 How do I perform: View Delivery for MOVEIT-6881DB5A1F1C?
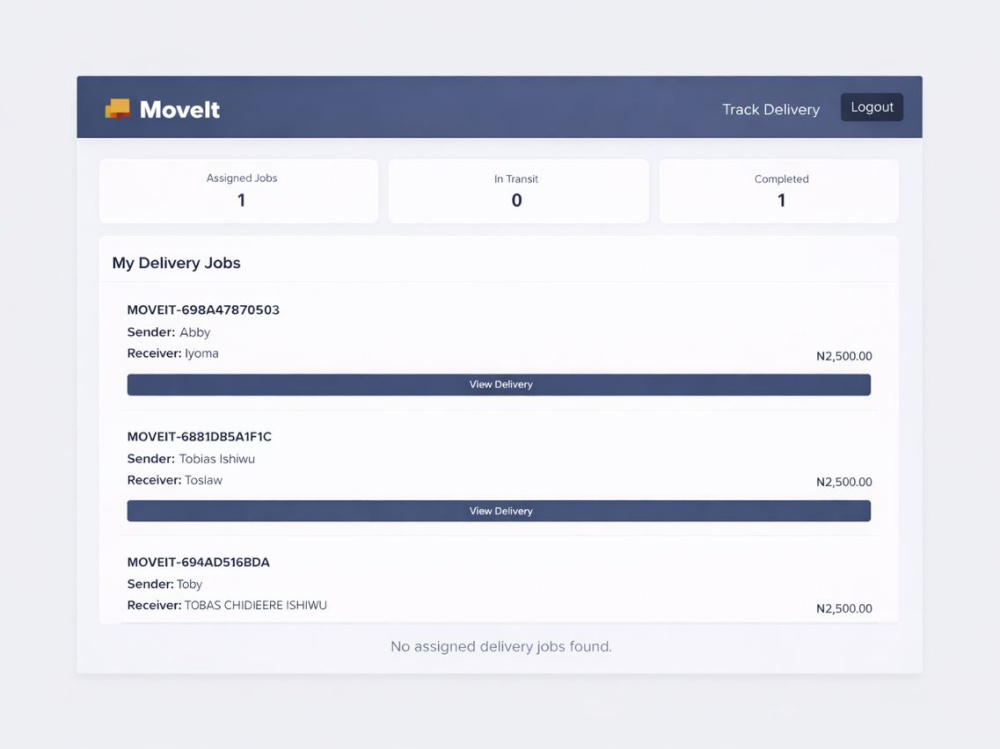[499, 511]
